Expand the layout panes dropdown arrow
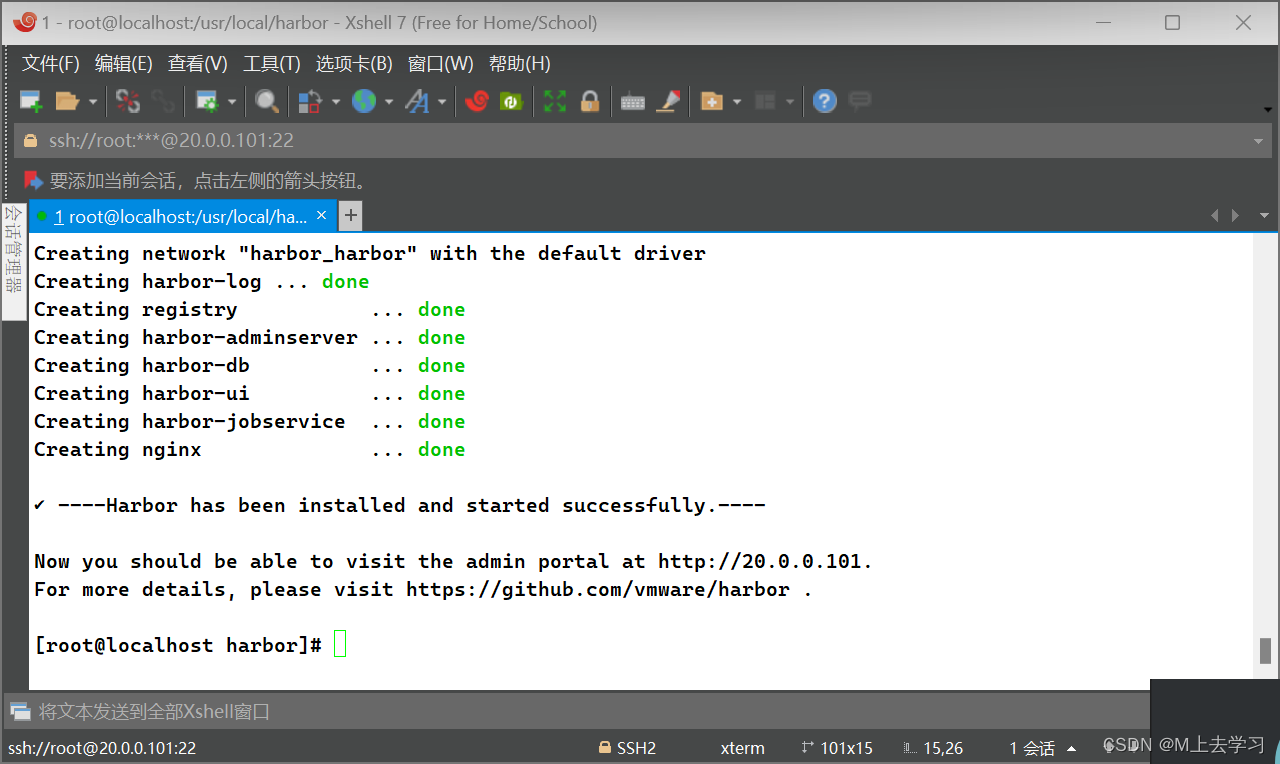 (x=790, y=101)
